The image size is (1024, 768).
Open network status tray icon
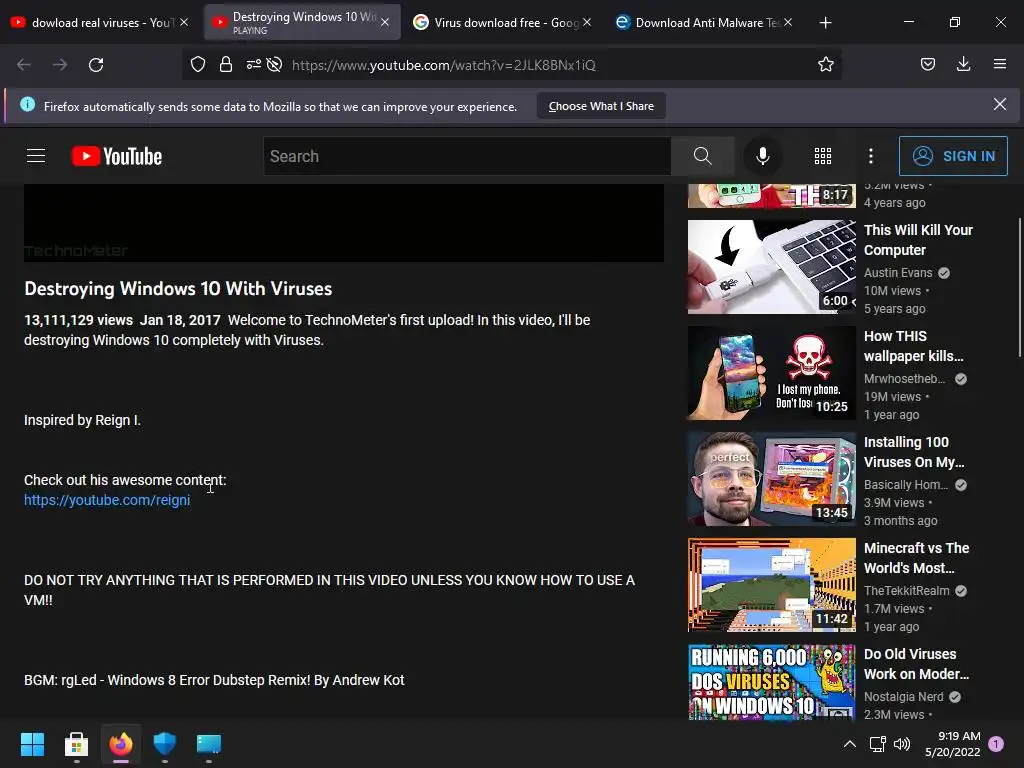878,744
